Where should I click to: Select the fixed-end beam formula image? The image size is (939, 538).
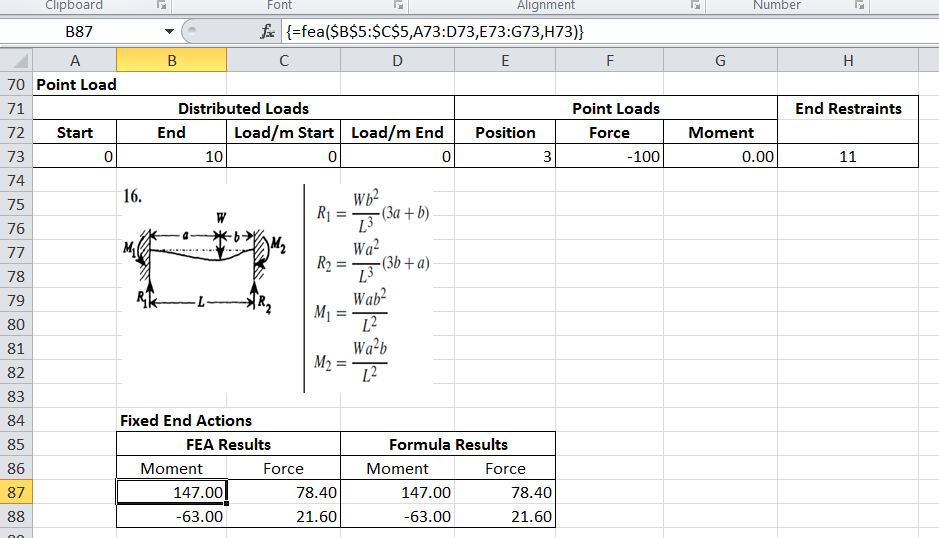277,288
